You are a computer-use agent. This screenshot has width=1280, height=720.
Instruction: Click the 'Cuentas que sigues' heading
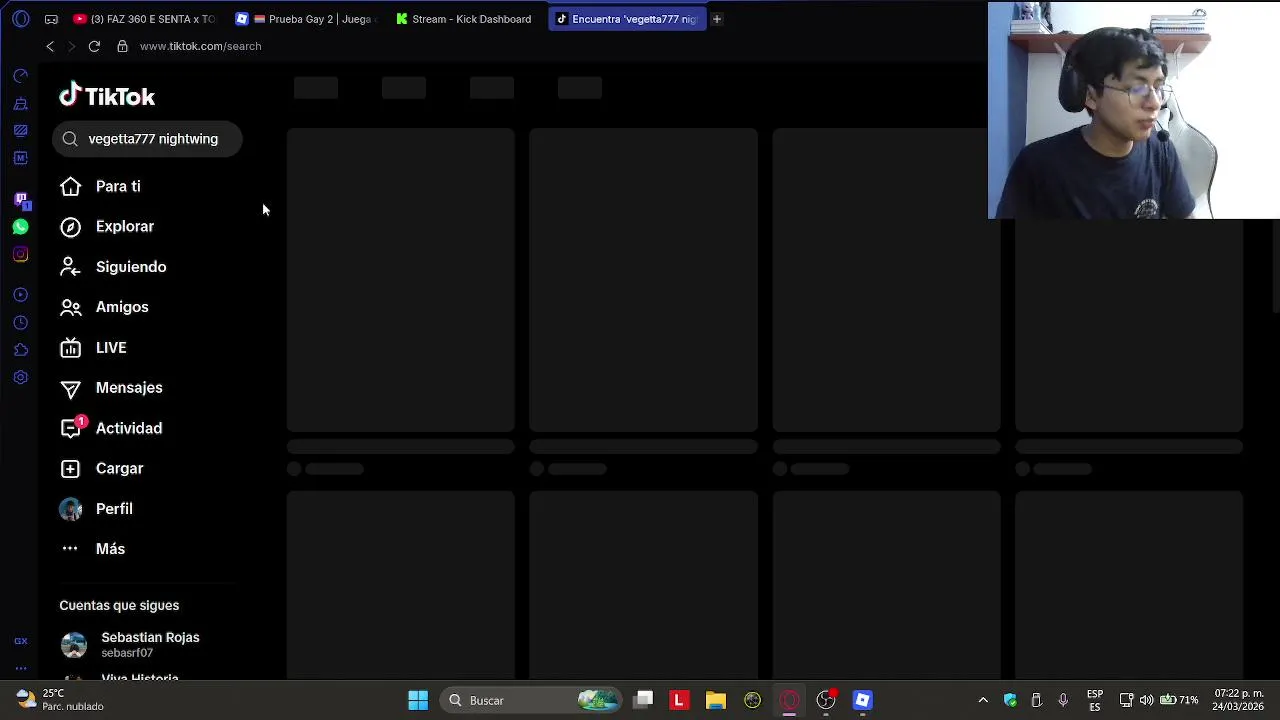click(119, 605)
